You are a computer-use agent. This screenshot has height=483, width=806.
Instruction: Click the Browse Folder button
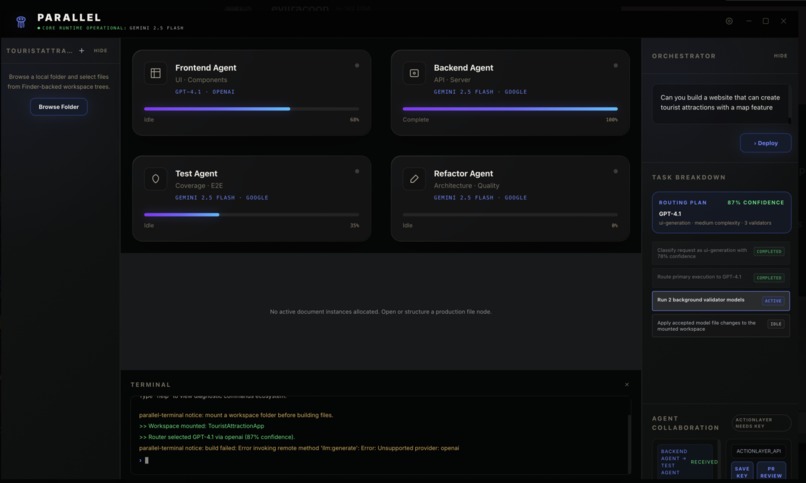tap(59, 107)
